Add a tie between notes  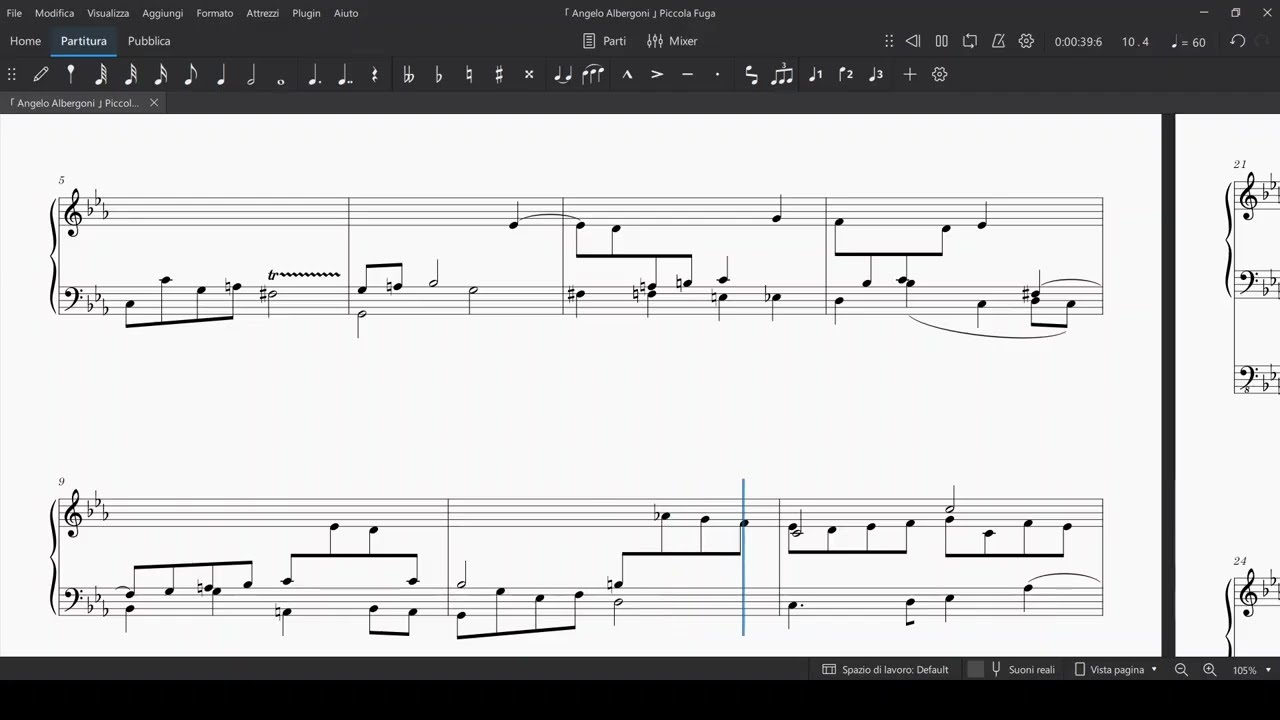[563, 74]
